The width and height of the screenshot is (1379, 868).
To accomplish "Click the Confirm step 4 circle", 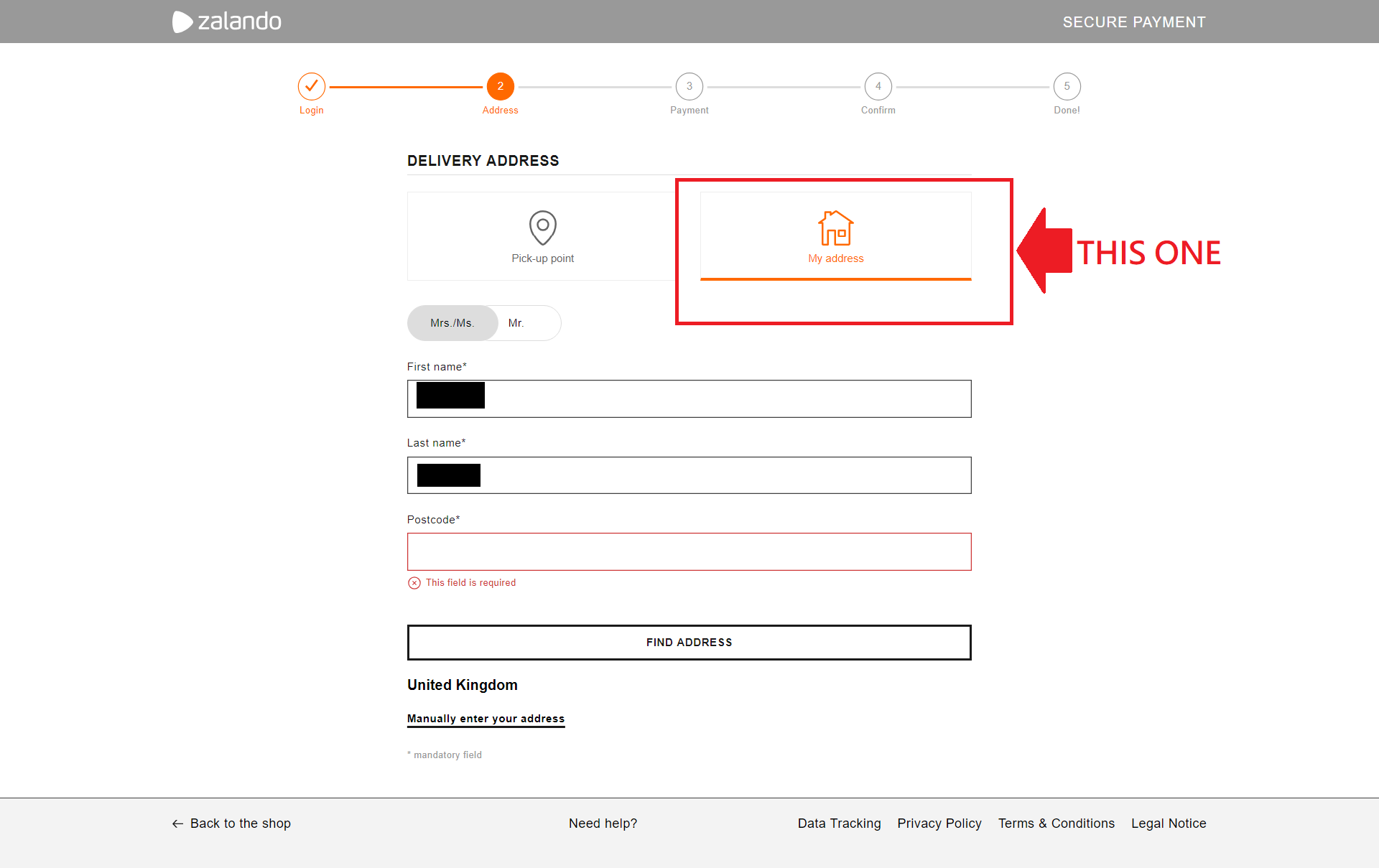I will [878, 87].
